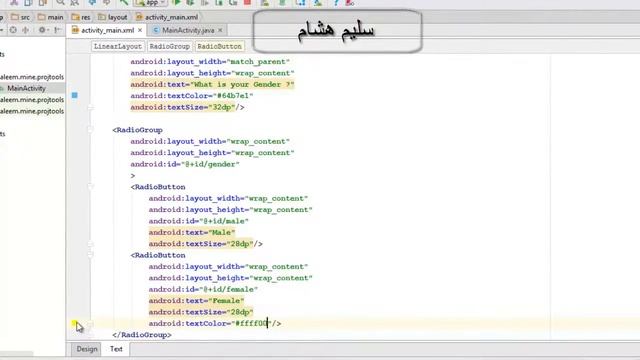This screenshot has width=640, height=360.
Task: Collapse the RadioGroup tag fold marker
Action: (90, 130)
